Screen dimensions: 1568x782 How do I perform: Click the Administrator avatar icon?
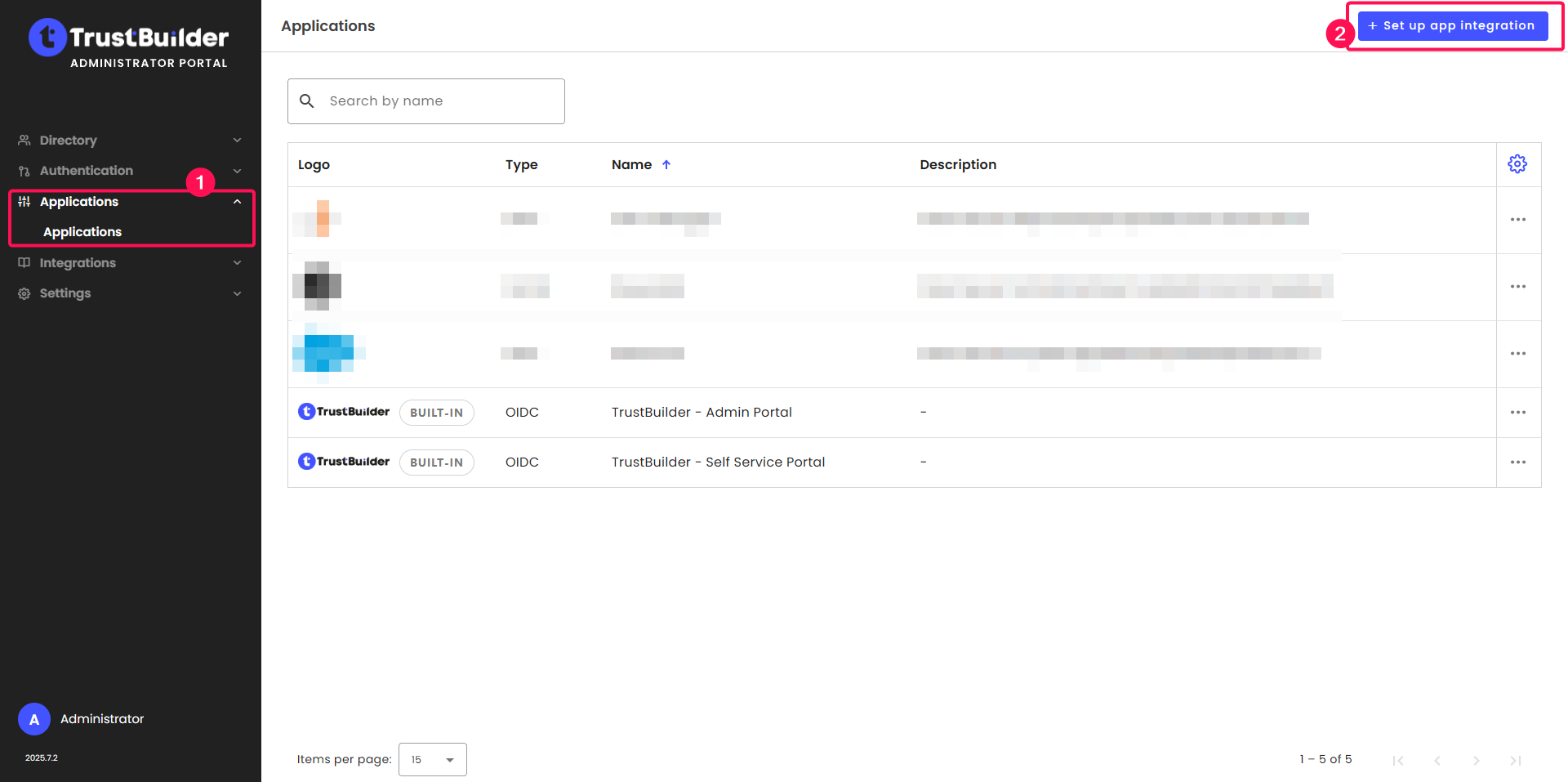[34, 719]
